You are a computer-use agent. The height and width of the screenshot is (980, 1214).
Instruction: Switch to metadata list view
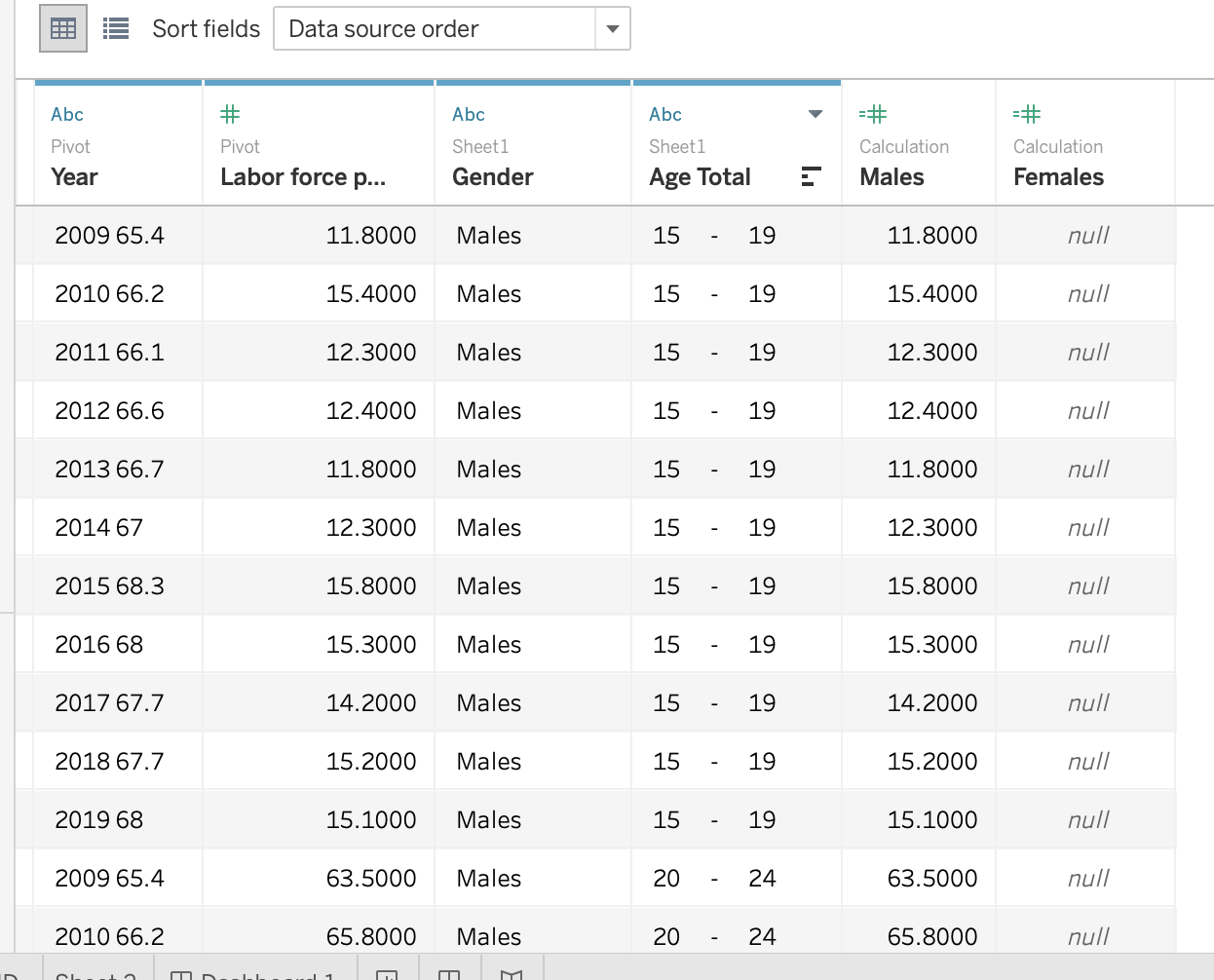(116, 29)
